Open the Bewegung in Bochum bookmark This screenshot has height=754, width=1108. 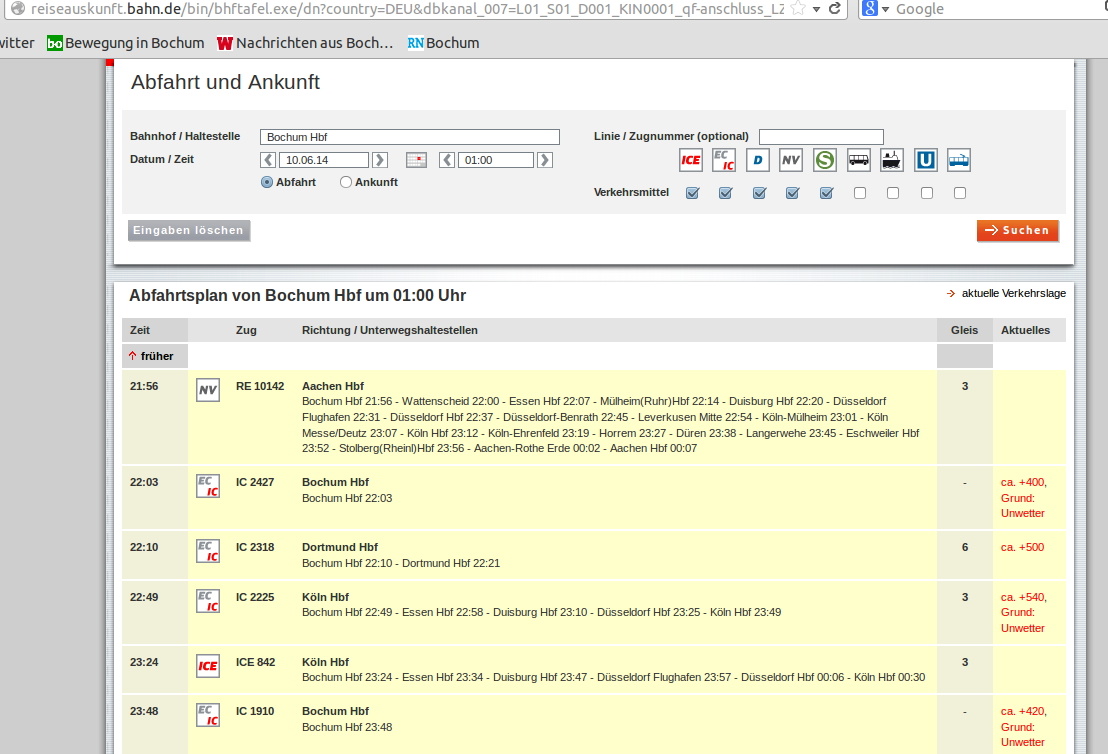coord(125,43)
